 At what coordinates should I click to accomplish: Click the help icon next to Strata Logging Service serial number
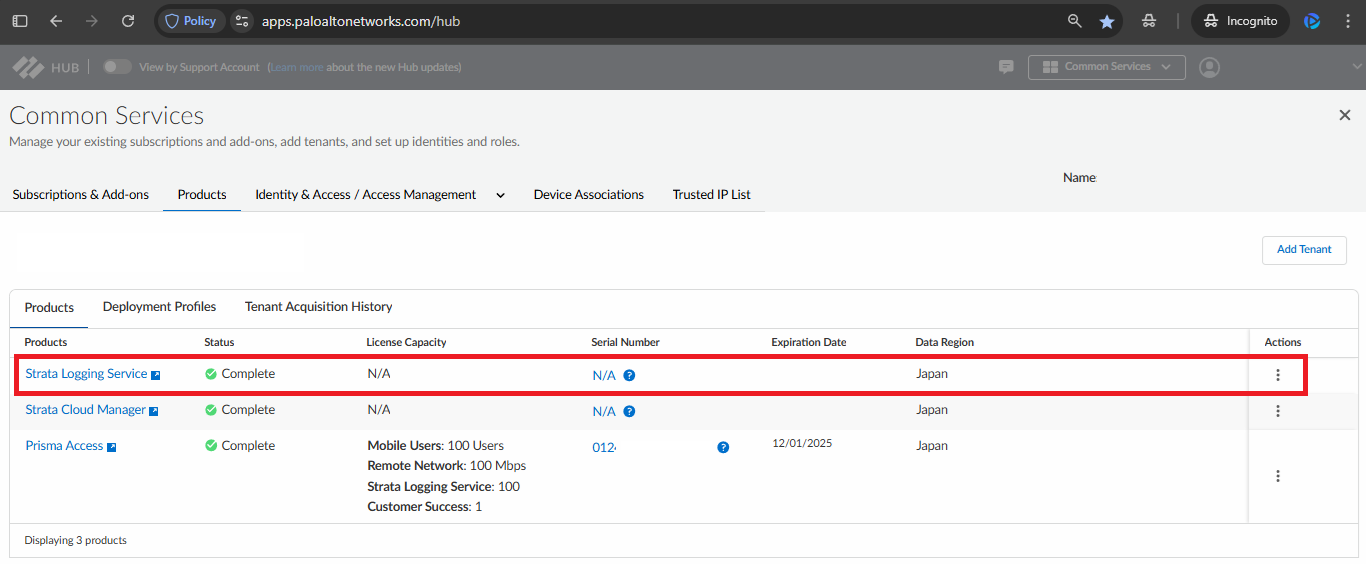click(629, 376)
